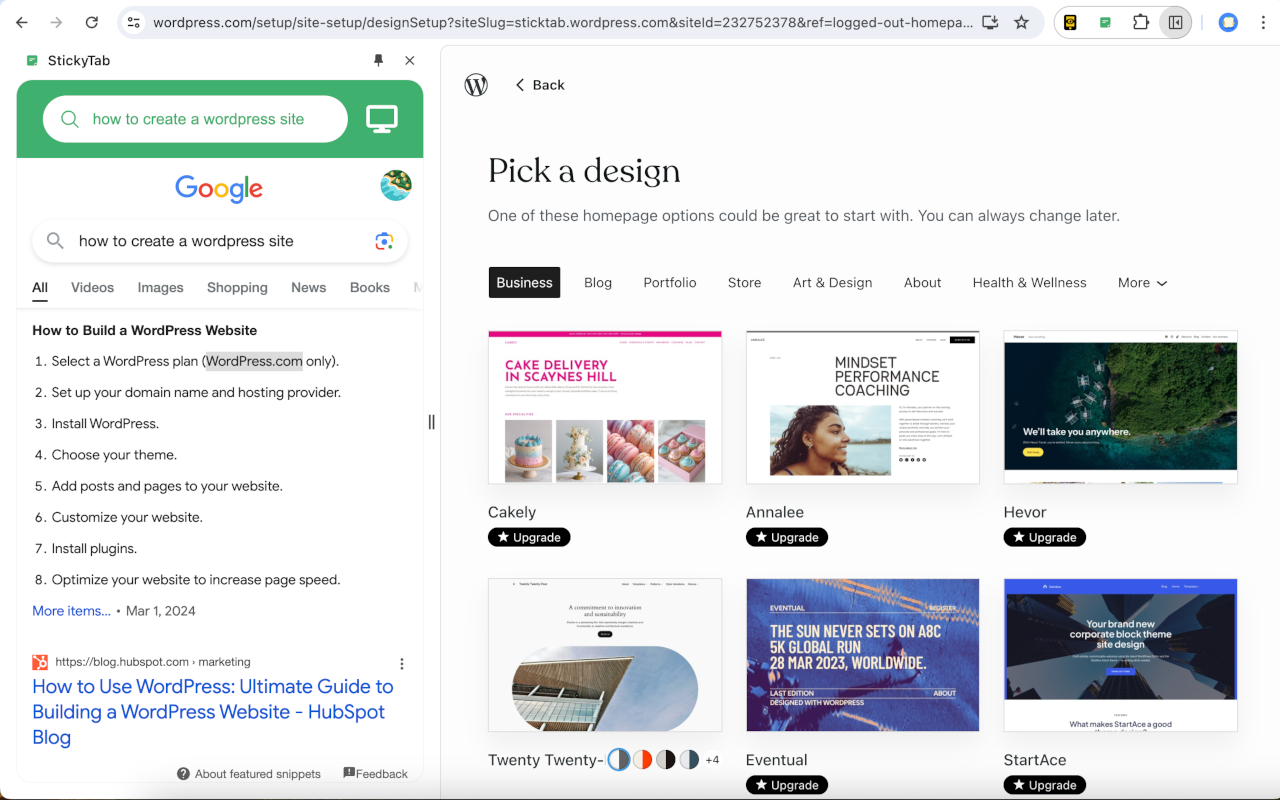Click the Upgrade badge under Annalee
Viewport: 1280px width, 800px height.
(x=787, y=537)
